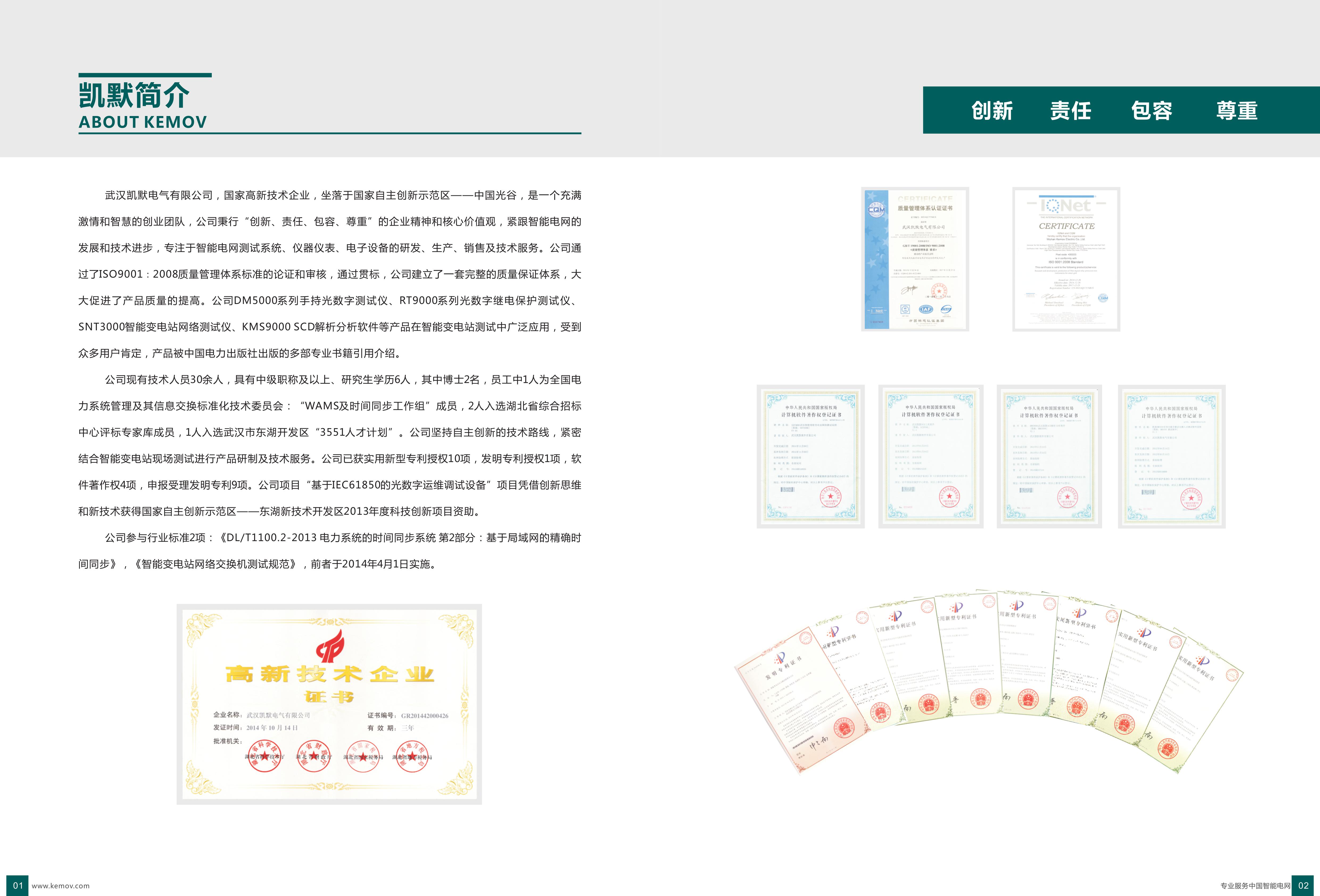
Task: Click the 湖北省地方税务局 red seal
Action: tap(412, 756)
